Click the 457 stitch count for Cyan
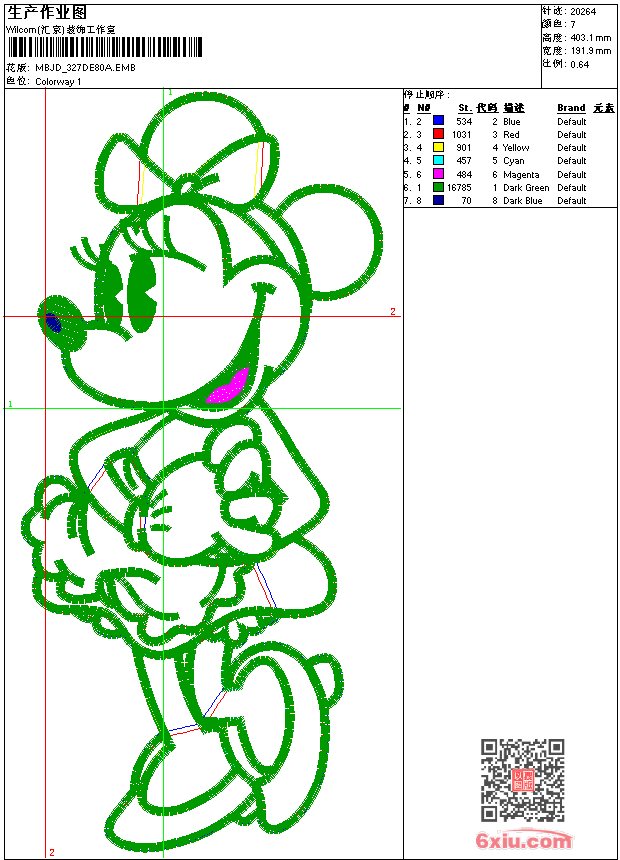 click(x=464, y=161)
